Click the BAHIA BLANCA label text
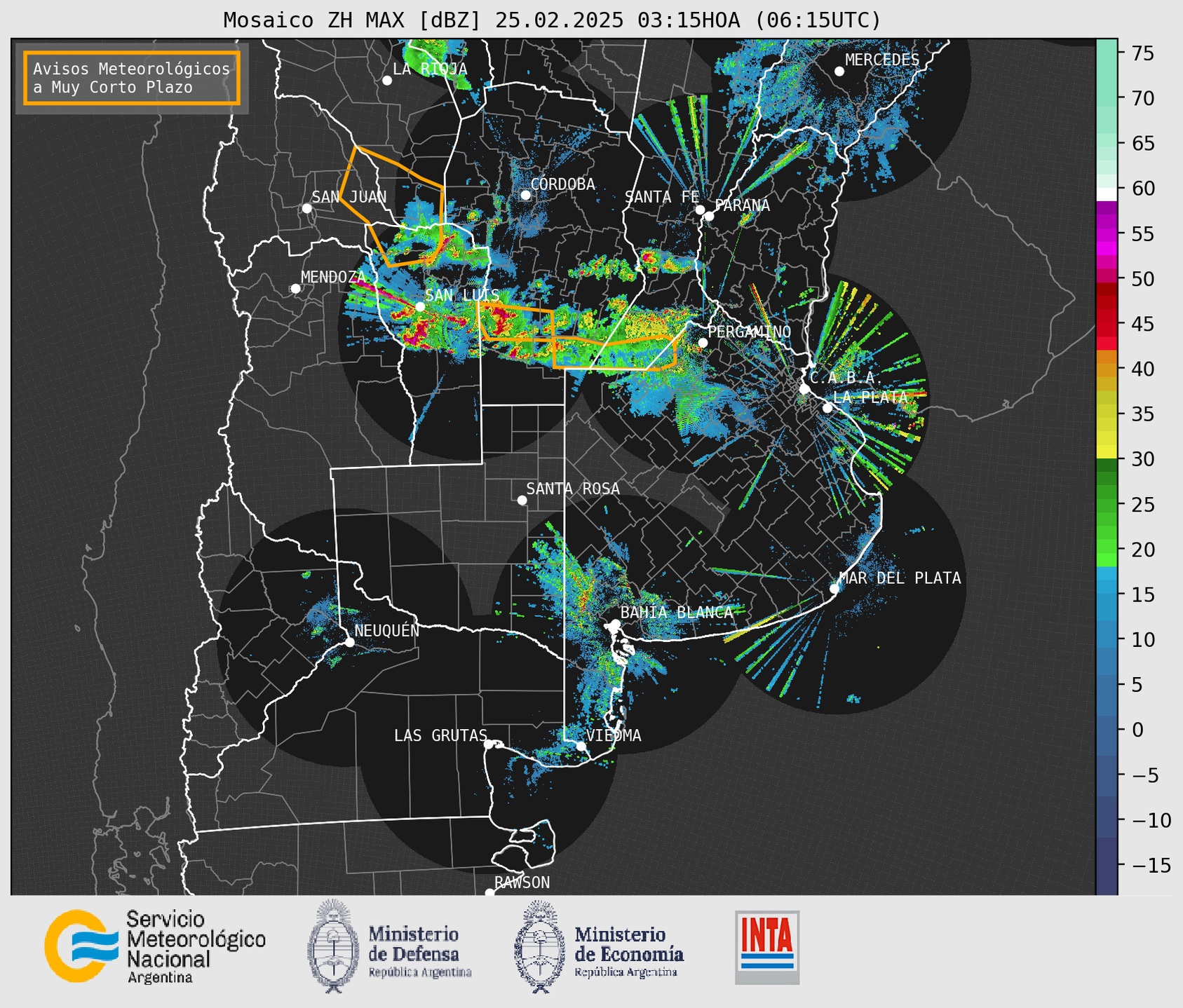 [677, 612]
